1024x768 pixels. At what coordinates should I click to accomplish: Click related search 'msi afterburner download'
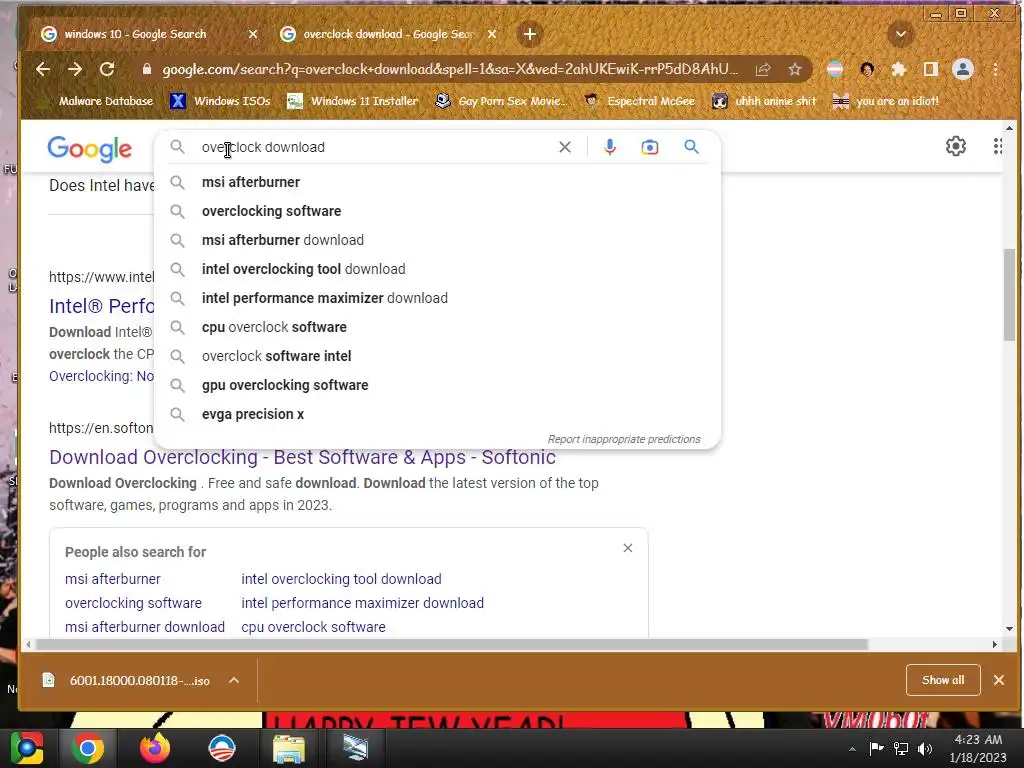(145, 627)
